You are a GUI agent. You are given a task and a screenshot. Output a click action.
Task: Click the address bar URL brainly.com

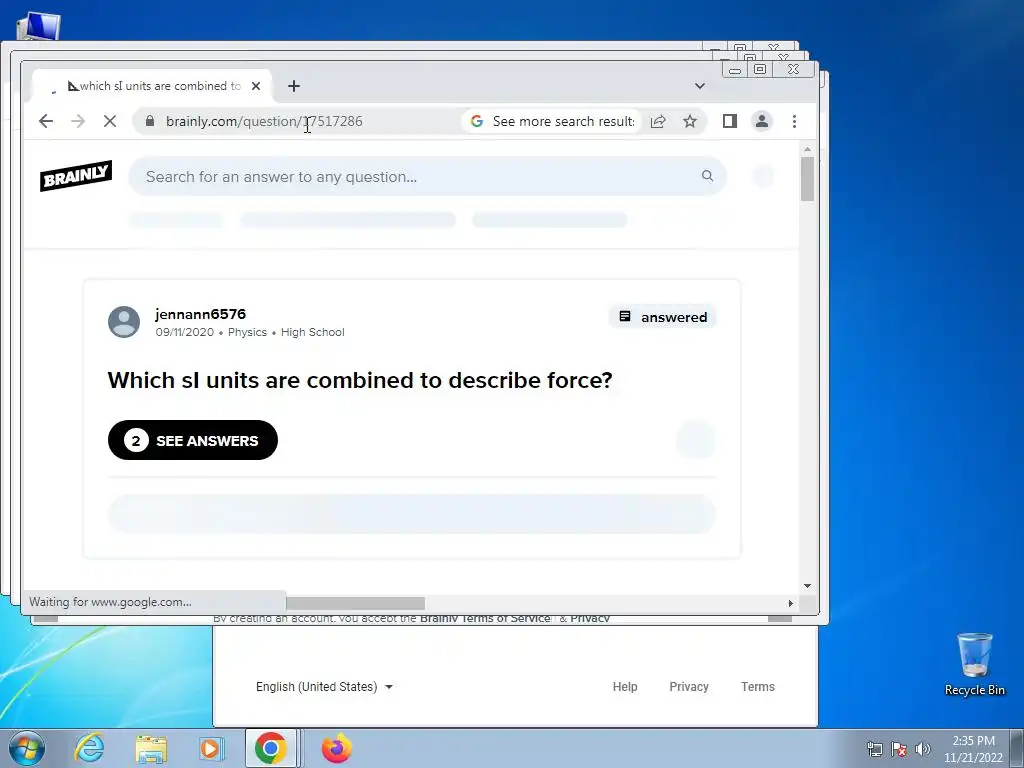point(264,121)
